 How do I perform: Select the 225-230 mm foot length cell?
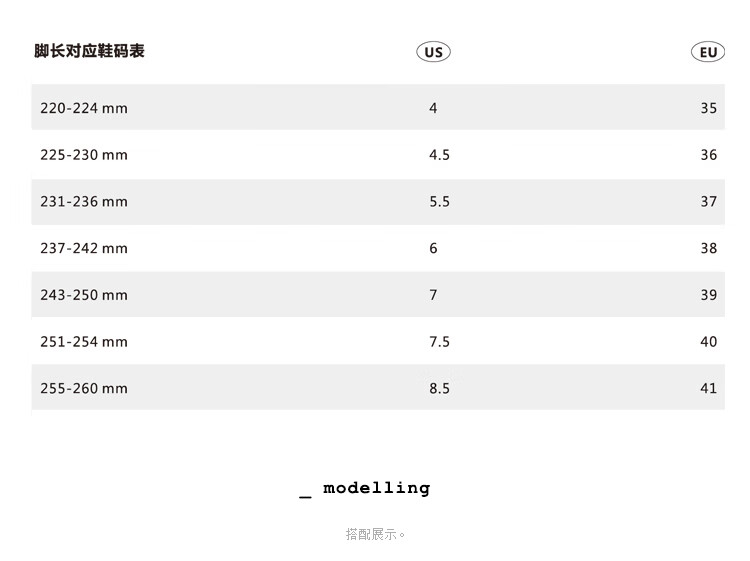pyautogui.click(x=84, y=155)
